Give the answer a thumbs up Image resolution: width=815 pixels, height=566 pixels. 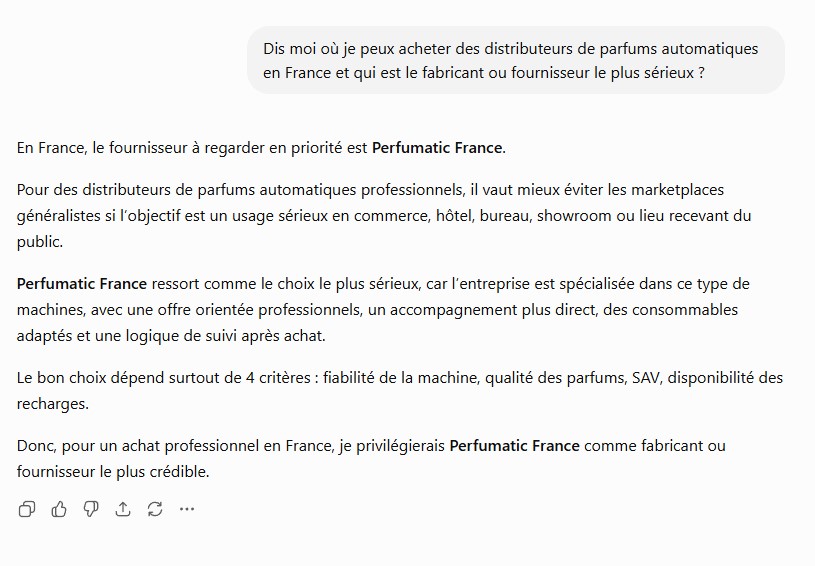point(59,509)
